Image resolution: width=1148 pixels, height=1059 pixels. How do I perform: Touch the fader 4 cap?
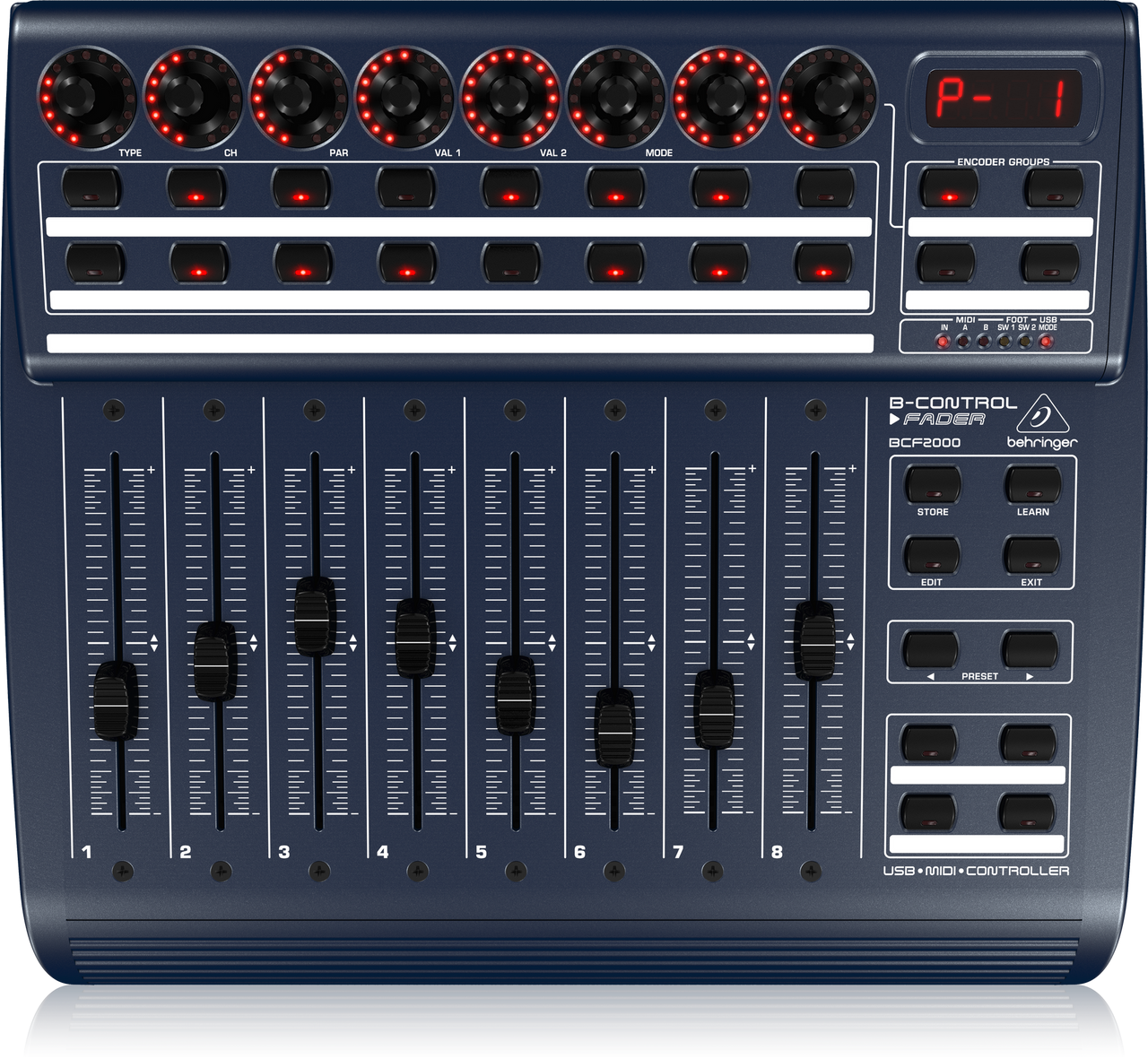point(415,638)
